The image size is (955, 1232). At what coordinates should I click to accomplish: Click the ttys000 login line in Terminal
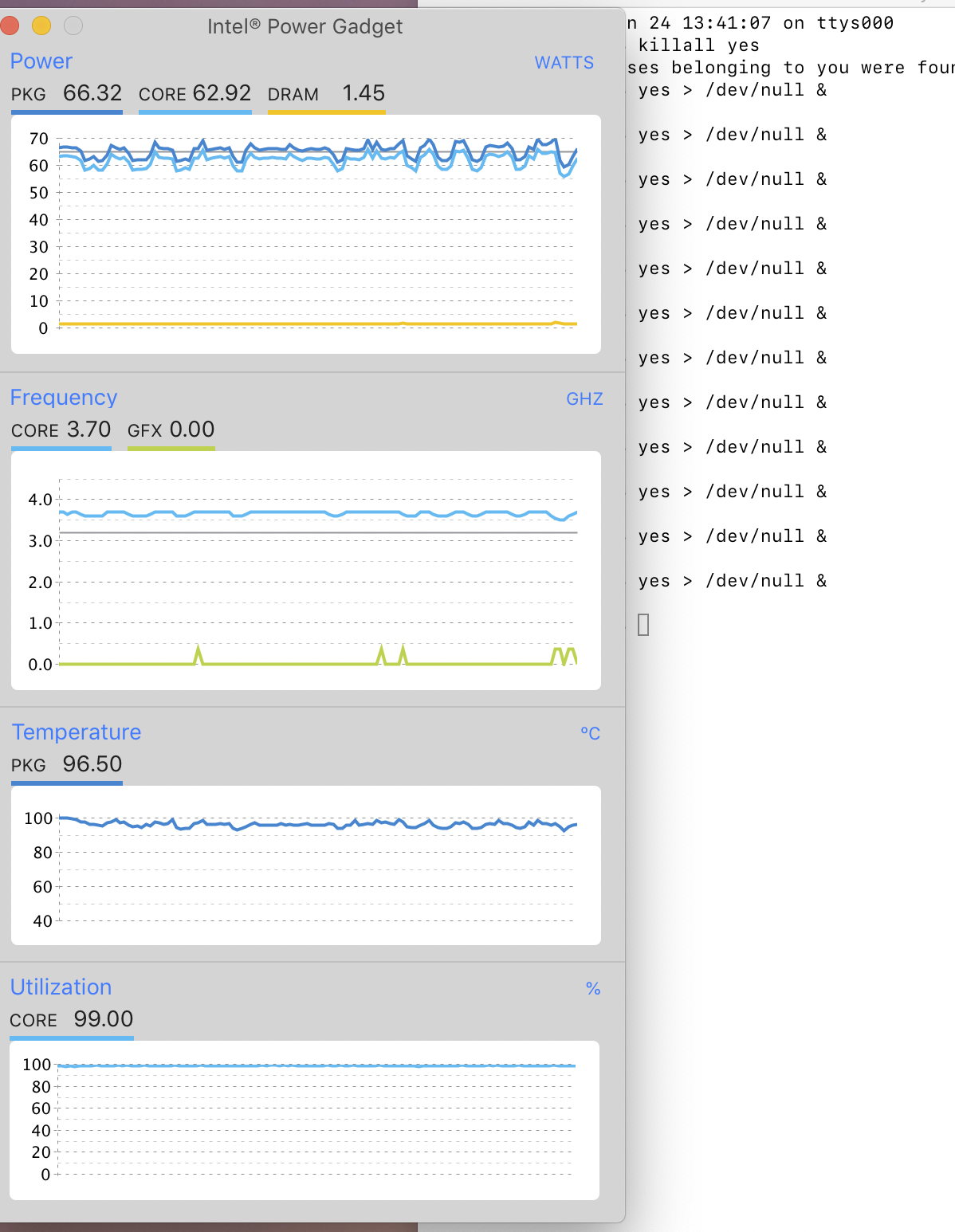click(760, 23)
